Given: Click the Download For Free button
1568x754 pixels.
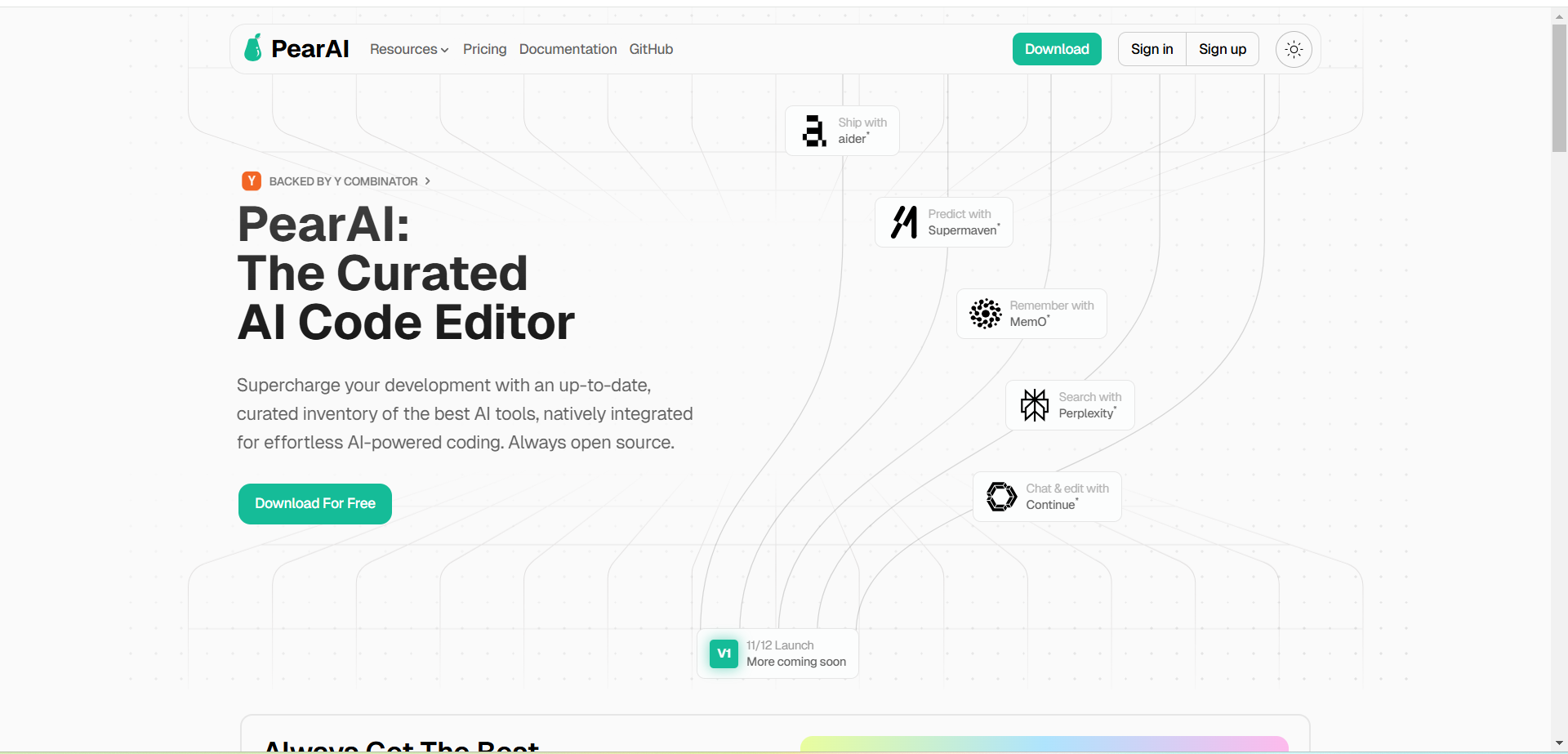Looking at the screenshot, I should [x=315, y=504].
